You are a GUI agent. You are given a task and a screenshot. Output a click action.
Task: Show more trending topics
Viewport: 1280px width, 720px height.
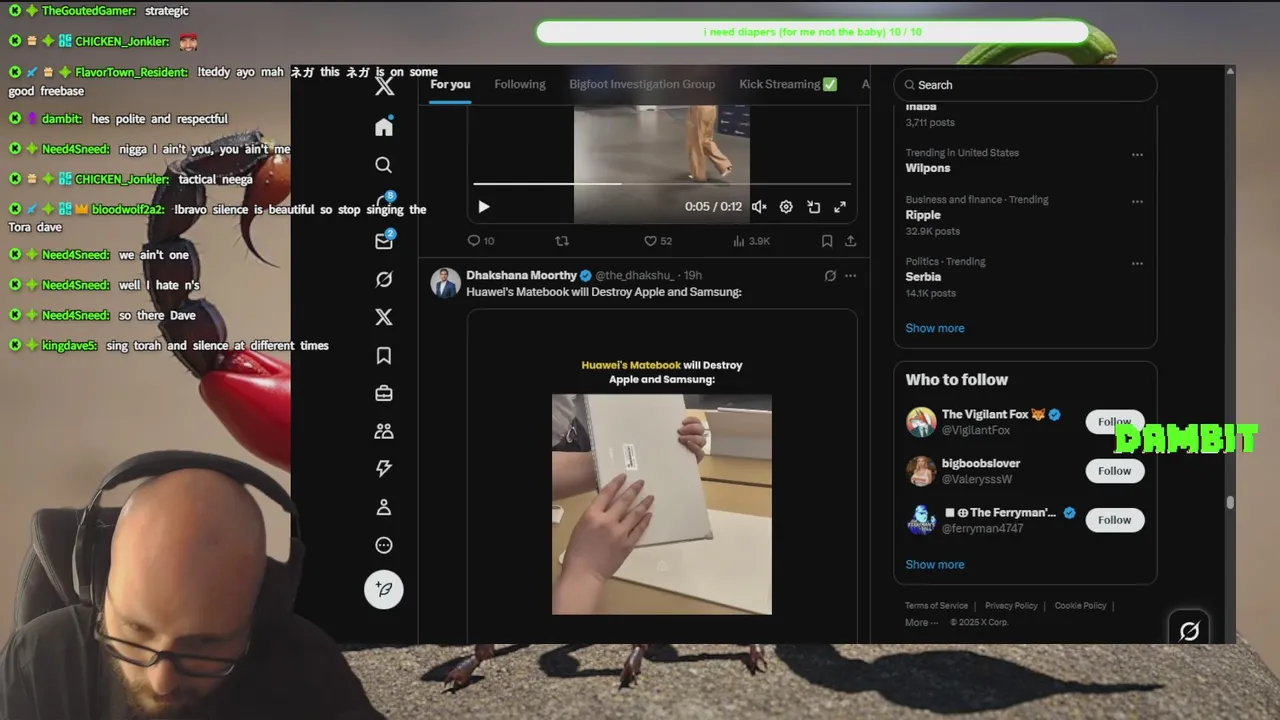(935, 328)
